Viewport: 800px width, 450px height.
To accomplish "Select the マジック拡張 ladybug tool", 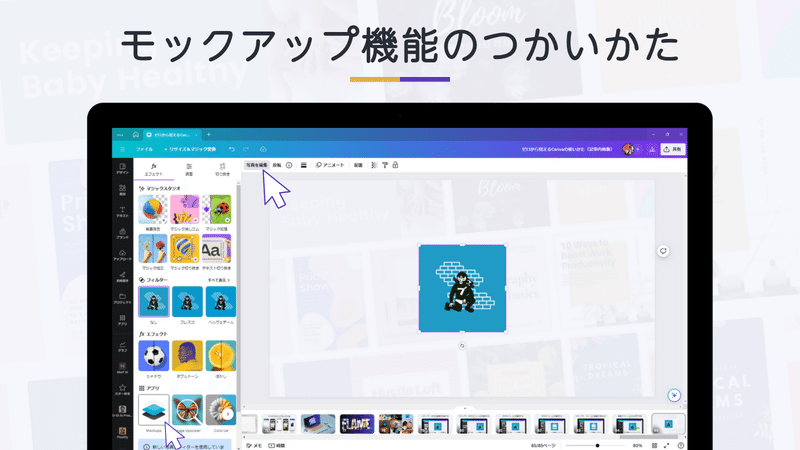I will 216,210.
